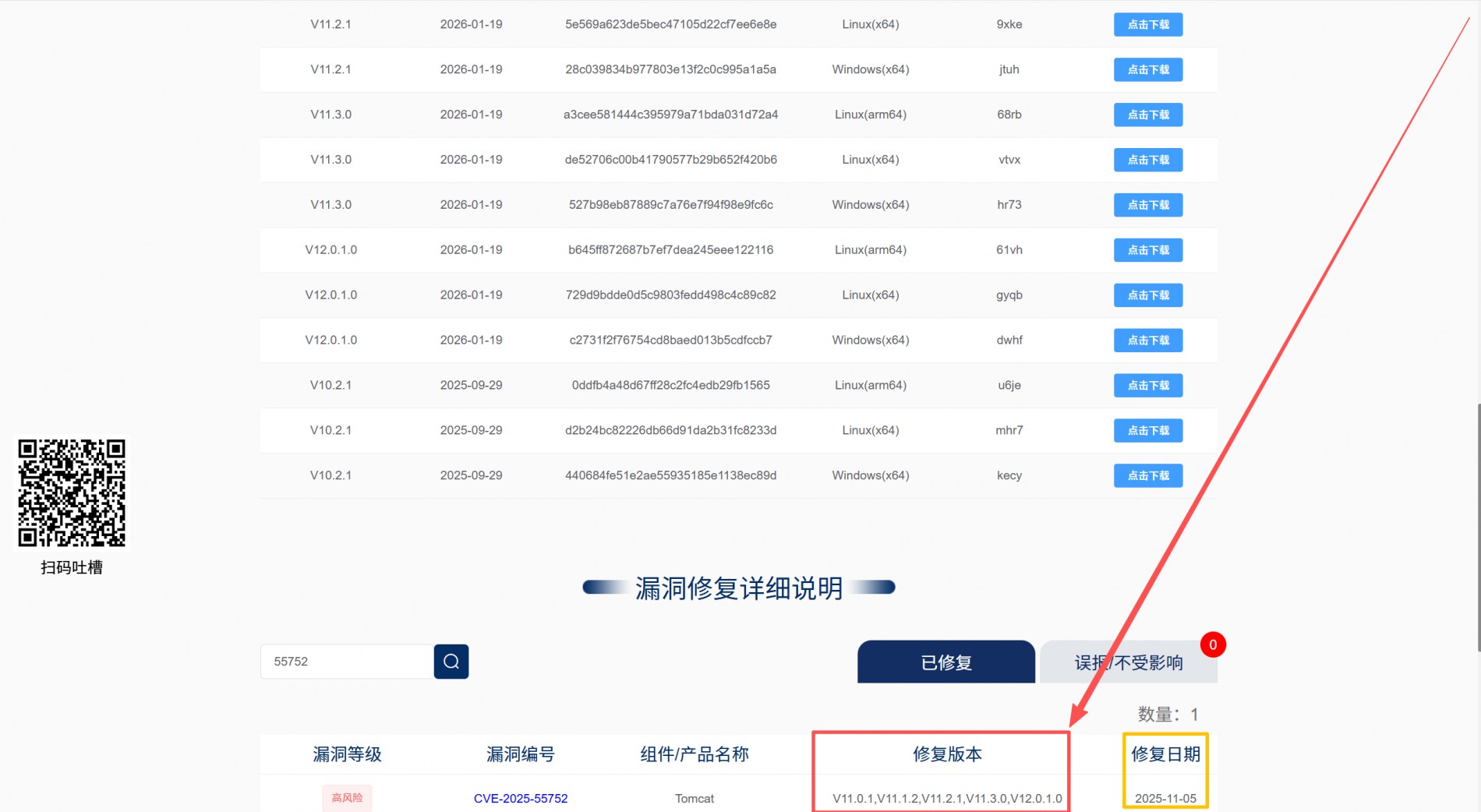Image resolution: width=1481 pixels, height=812 pixels.
Task: Download V12.0.1.0 Linux(x64) package gyqb
Action: click(x=1147, y=296)
